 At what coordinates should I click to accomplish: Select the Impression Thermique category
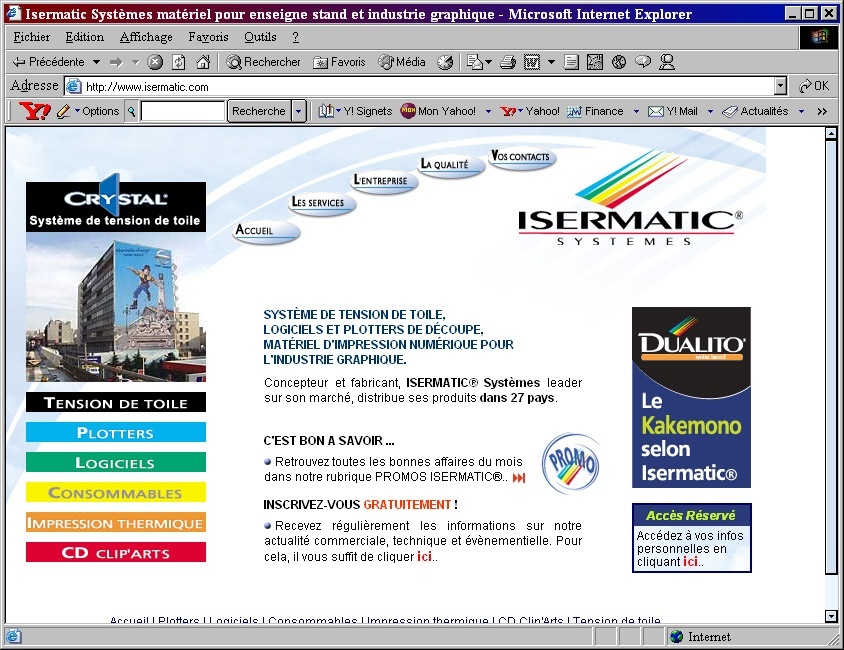(x=116, y=522)
